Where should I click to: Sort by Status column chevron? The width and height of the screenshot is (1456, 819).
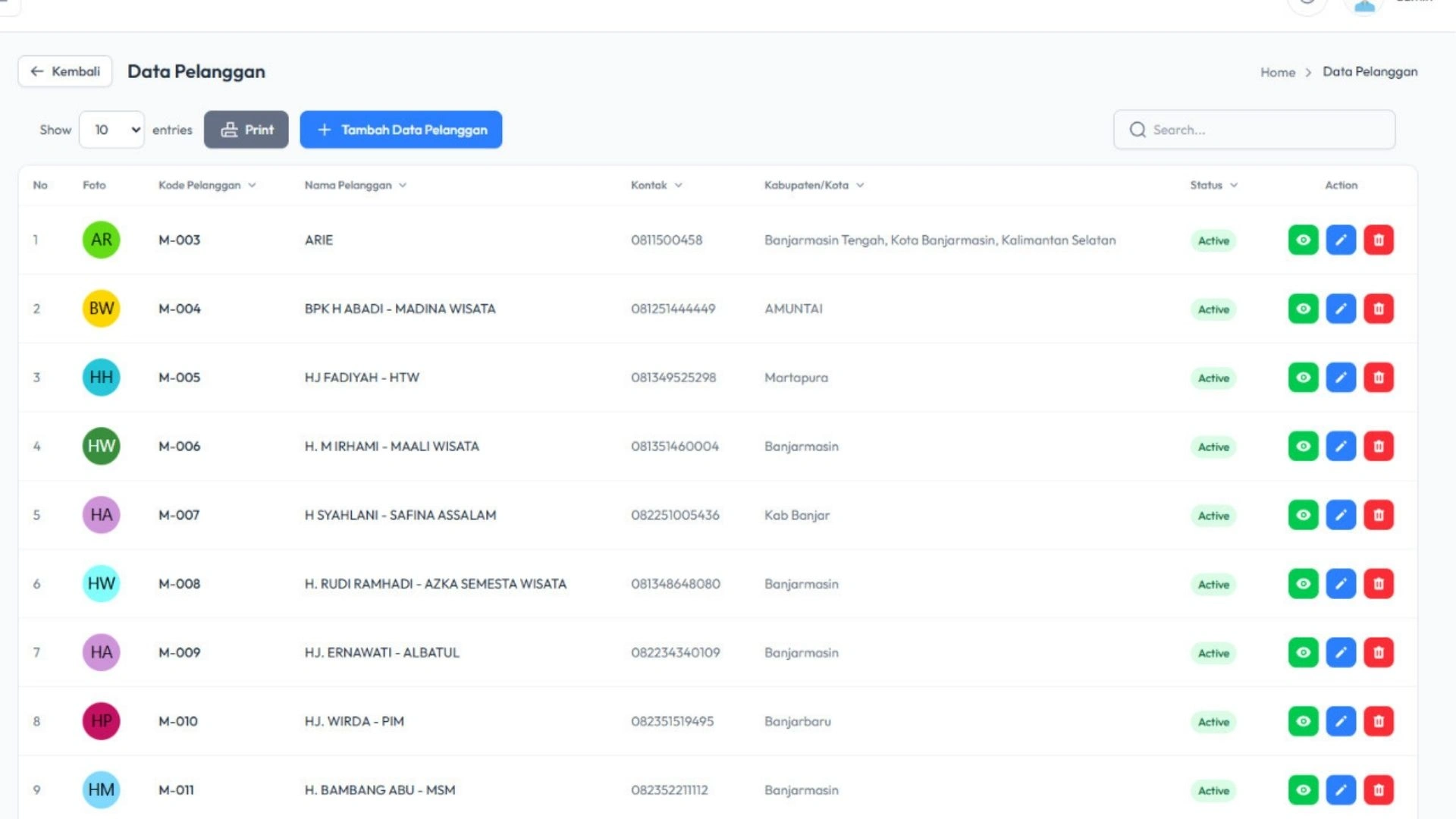[x=1234, y=185]
